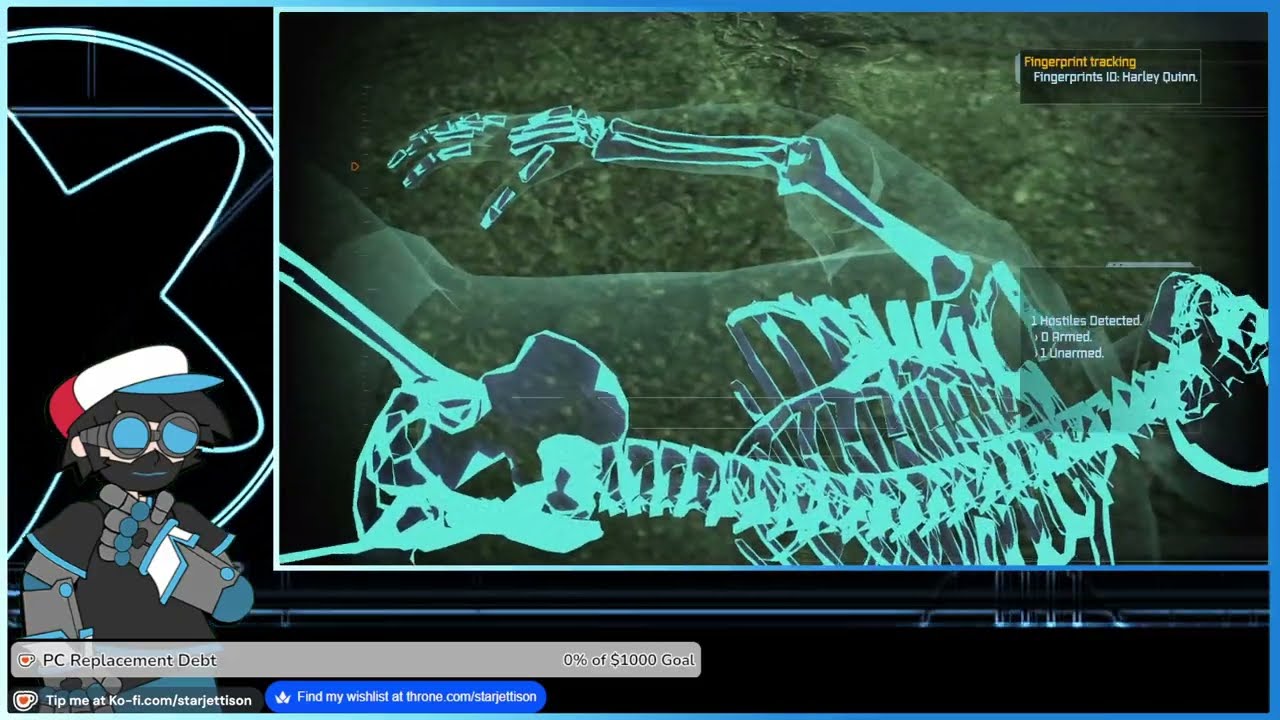Click the Throne crown icon on wishlist banner
This screenshot has width=1280, height=720.
tap(282, 697)
